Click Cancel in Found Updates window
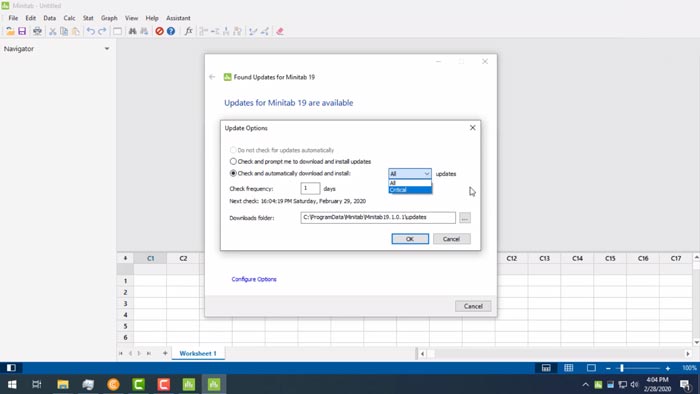The image size is (700, 394). pyautogui.click(x=473, y=306)
